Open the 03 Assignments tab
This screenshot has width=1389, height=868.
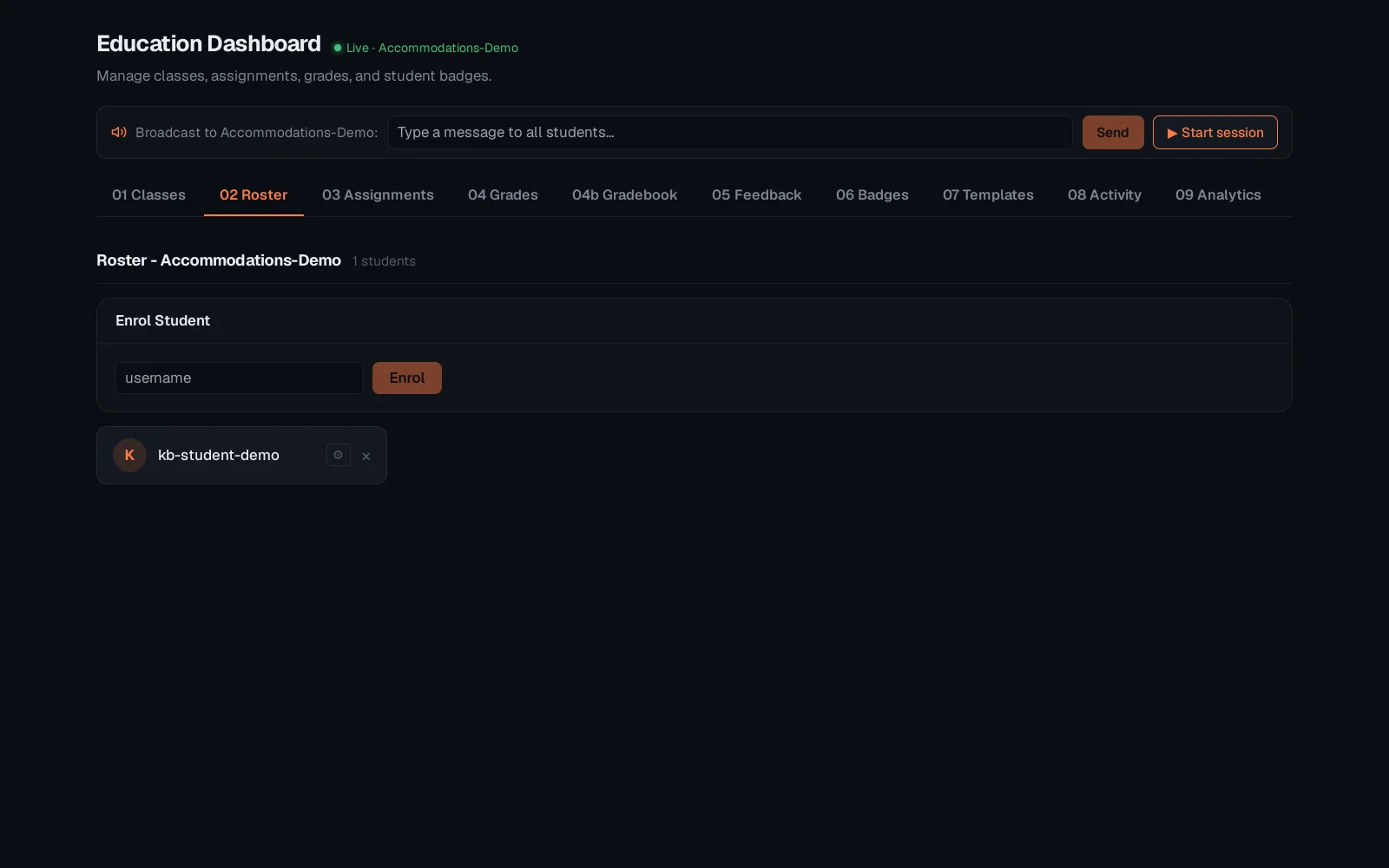click(378, 194)
